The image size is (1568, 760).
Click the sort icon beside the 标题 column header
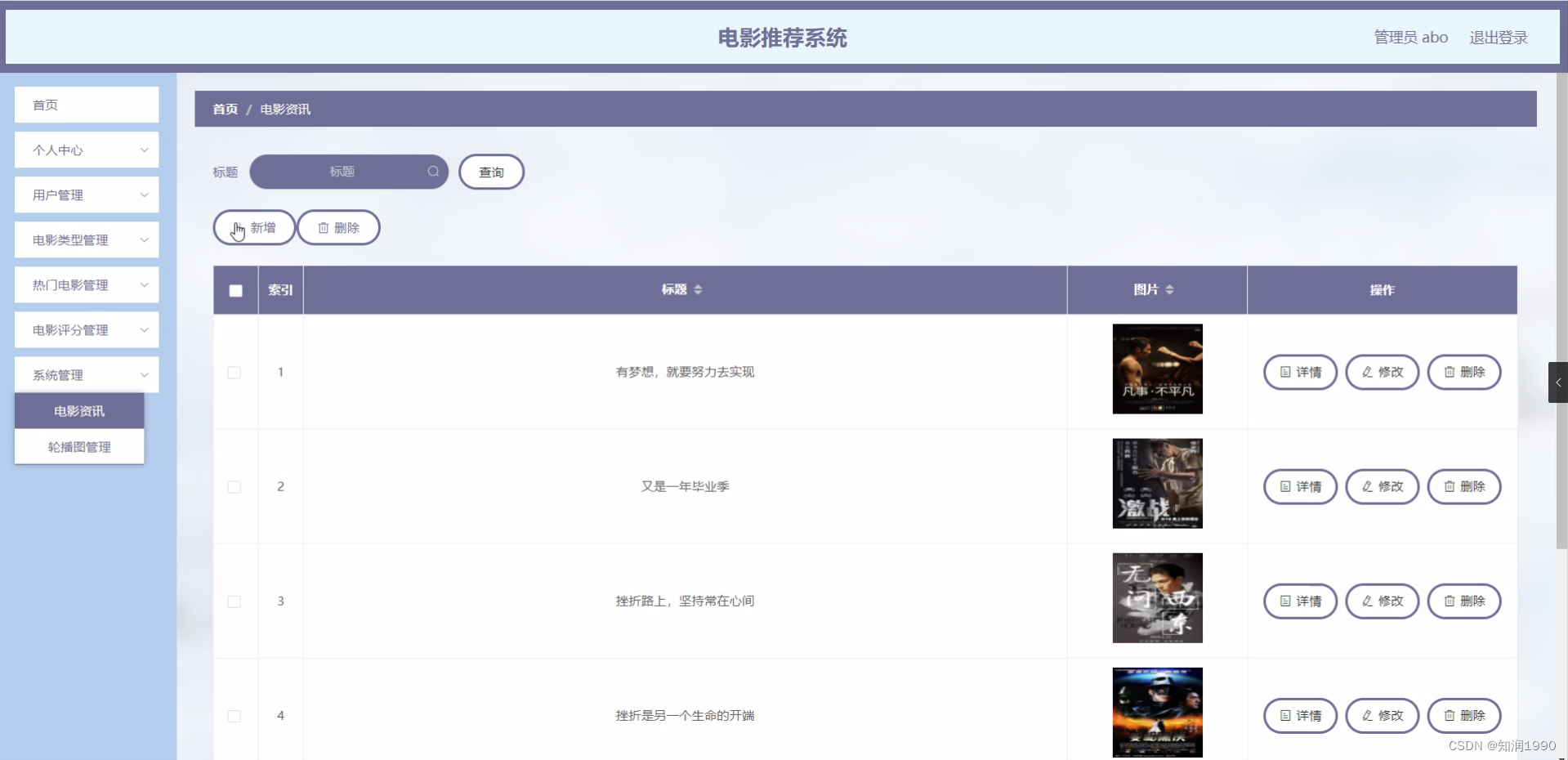pyautogui.click(x=700, y=289)
